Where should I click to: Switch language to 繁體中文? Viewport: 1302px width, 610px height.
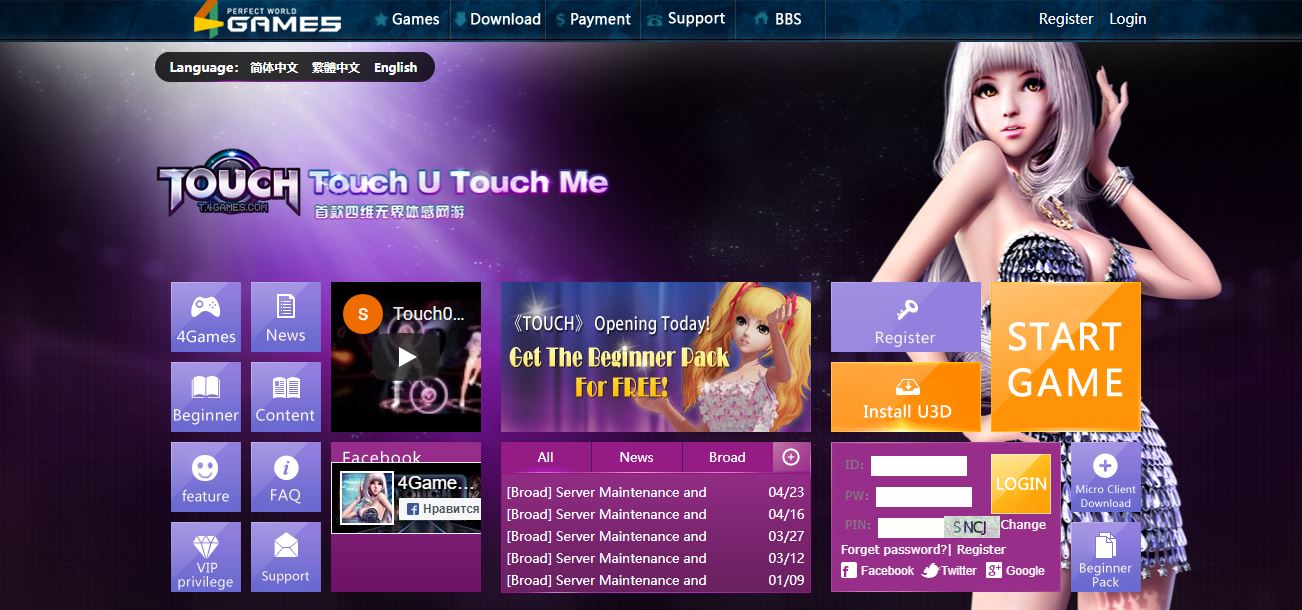tap(336, 68)
